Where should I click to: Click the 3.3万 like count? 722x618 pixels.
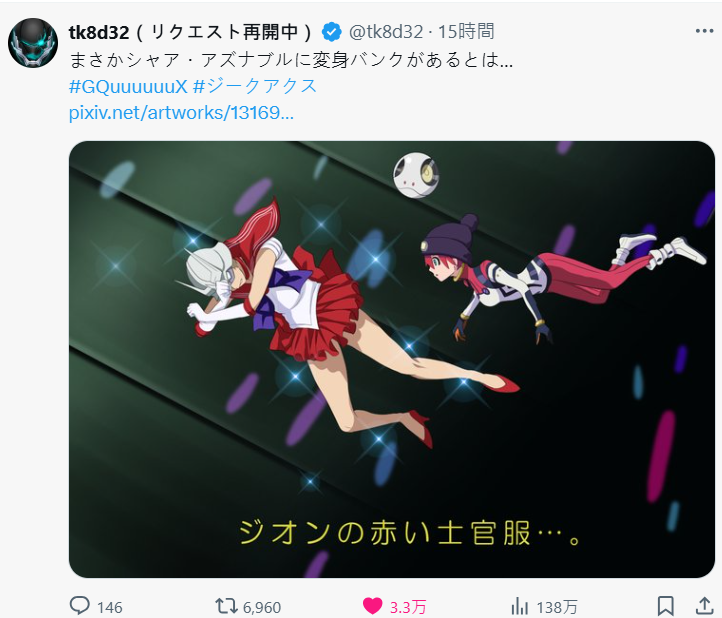pyautogui.click(x=408, y=607)
